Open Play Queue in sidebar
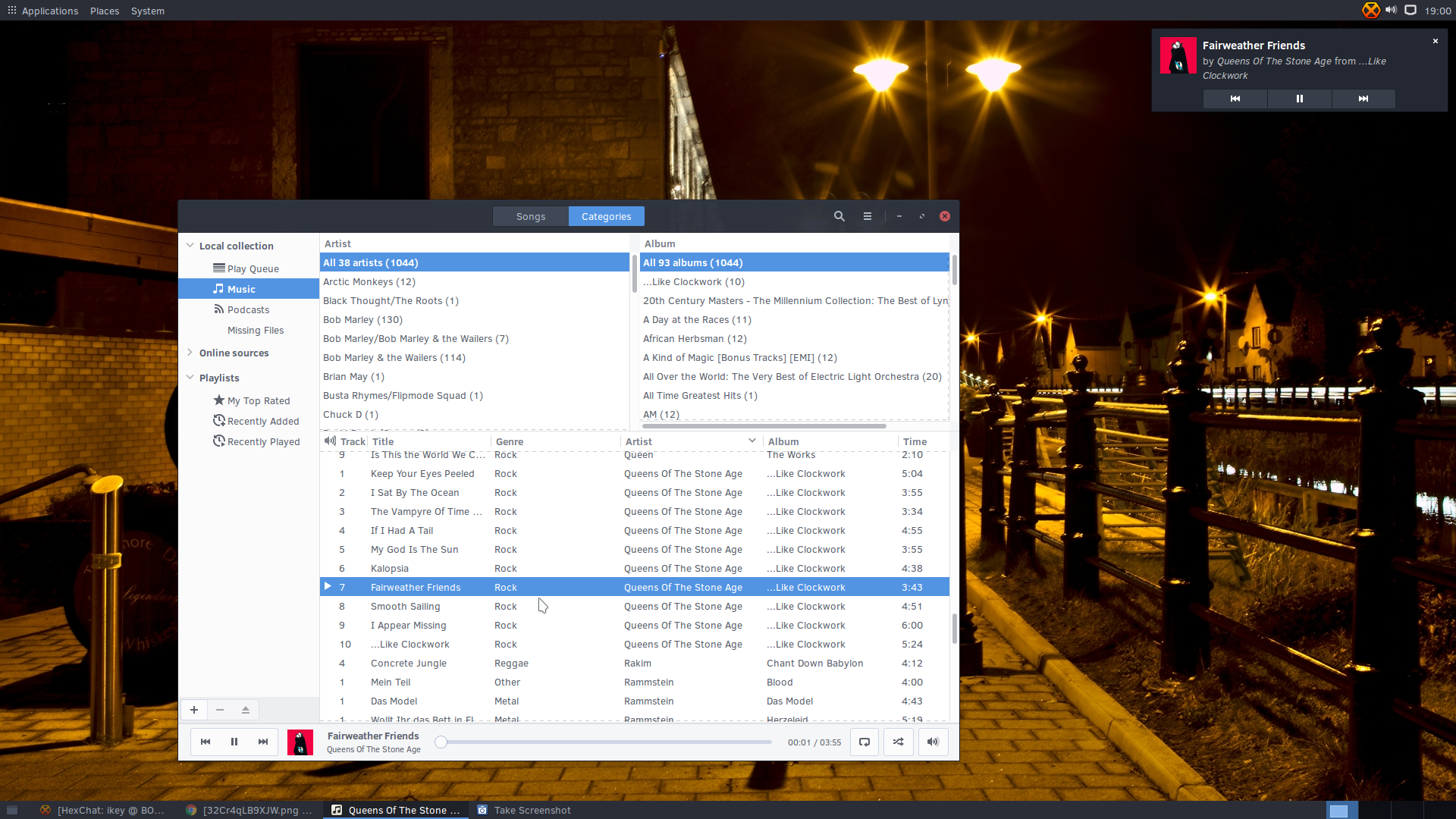This screenshot has height=819, width=1456. click(249, 268)
